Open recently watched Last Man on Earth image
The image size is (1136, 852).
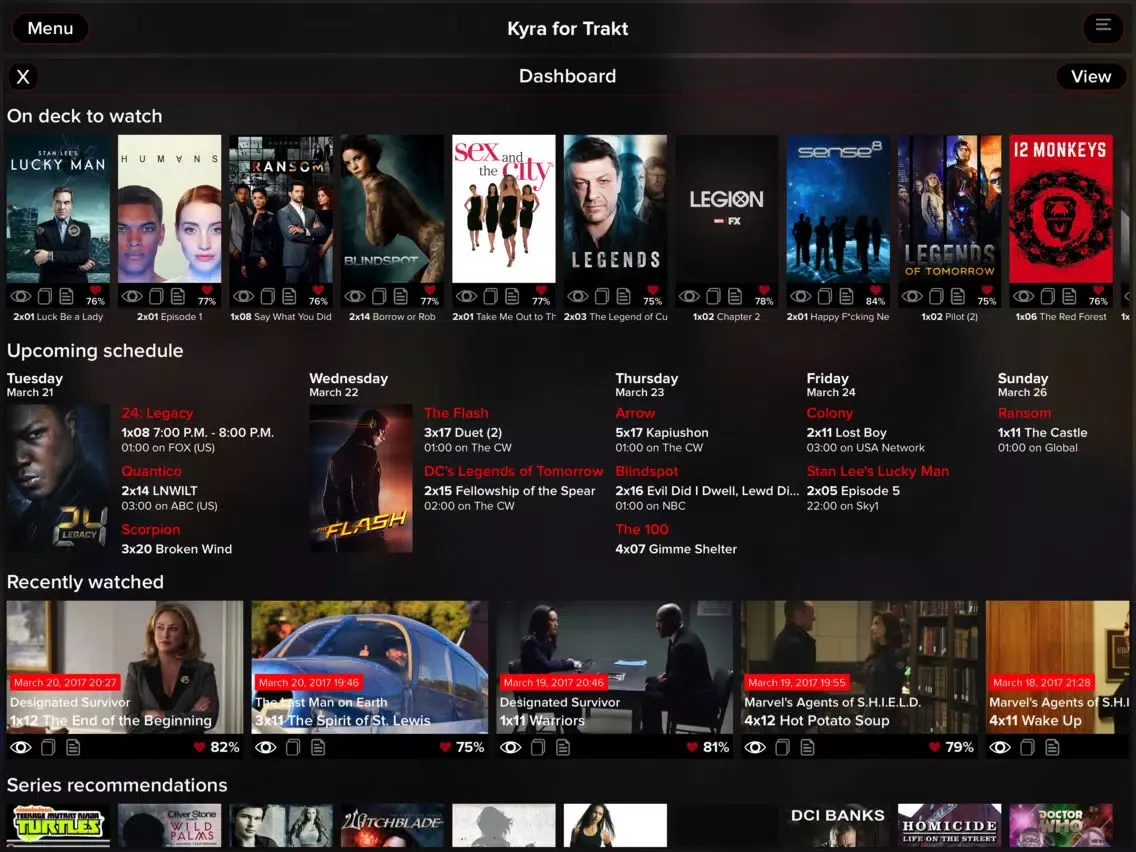(369, 667)
